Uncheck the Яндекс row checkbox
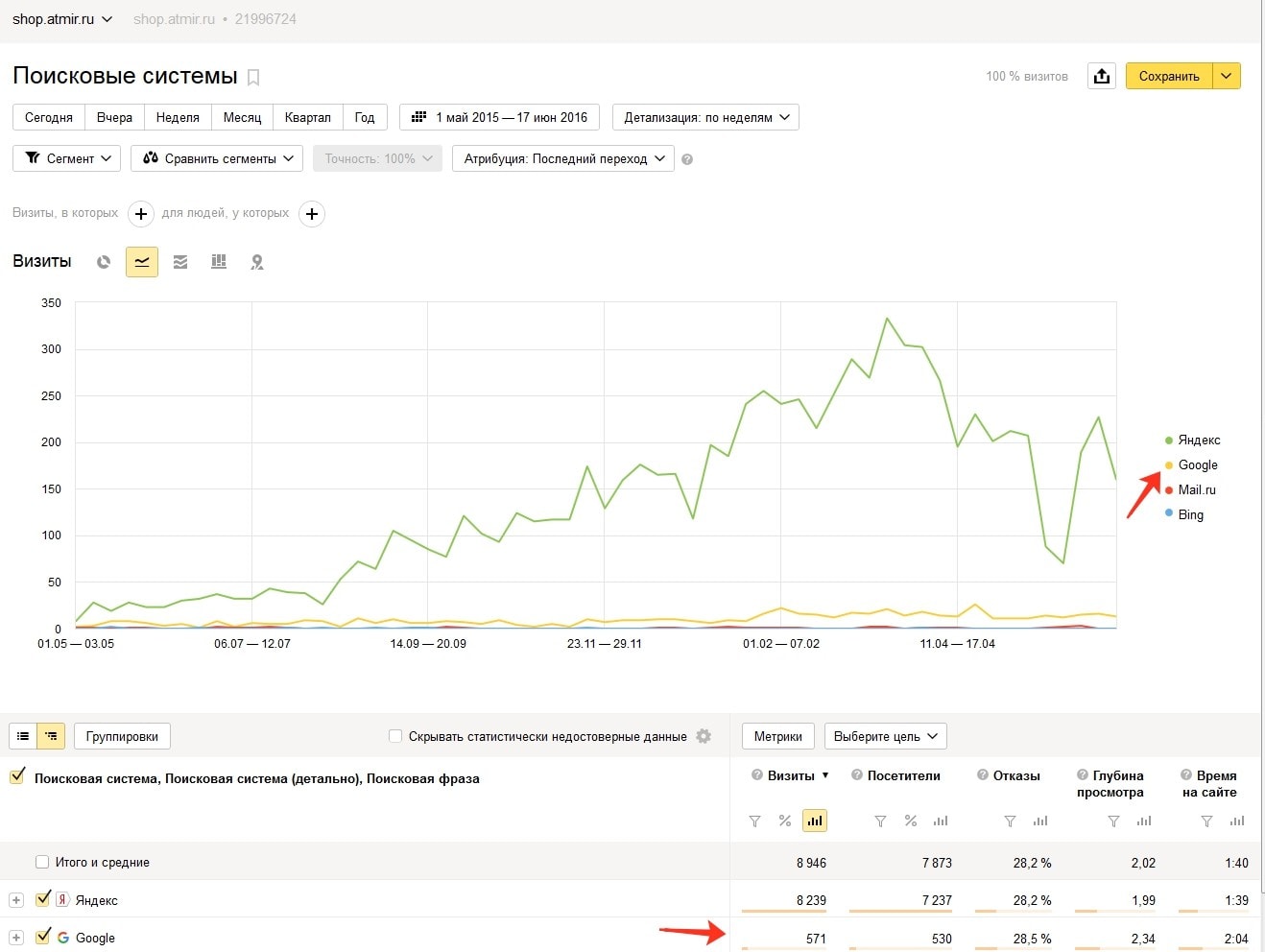The height and width of the screenshot is (952, 1265). click(x=42, y=899)
